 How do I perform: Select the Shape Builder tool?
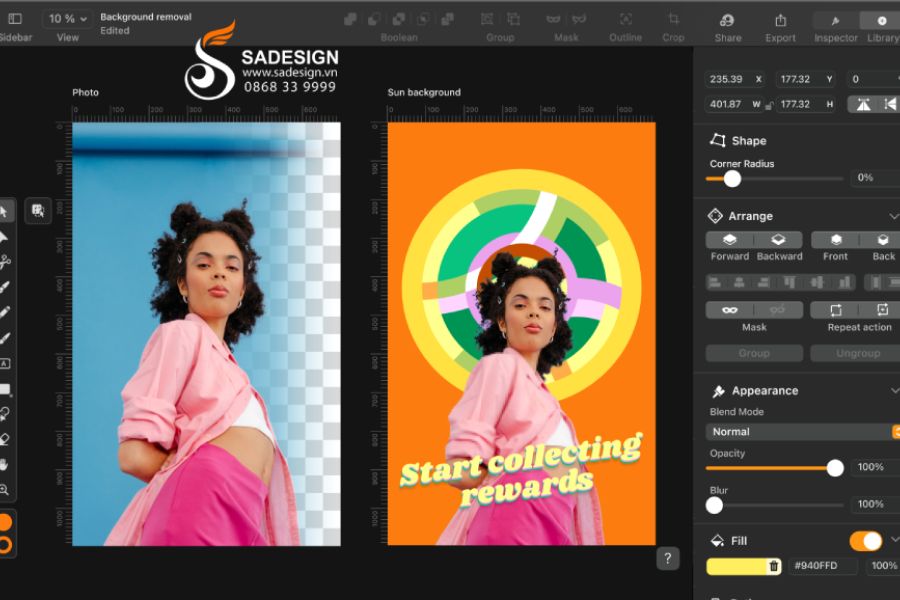[5, 414]
